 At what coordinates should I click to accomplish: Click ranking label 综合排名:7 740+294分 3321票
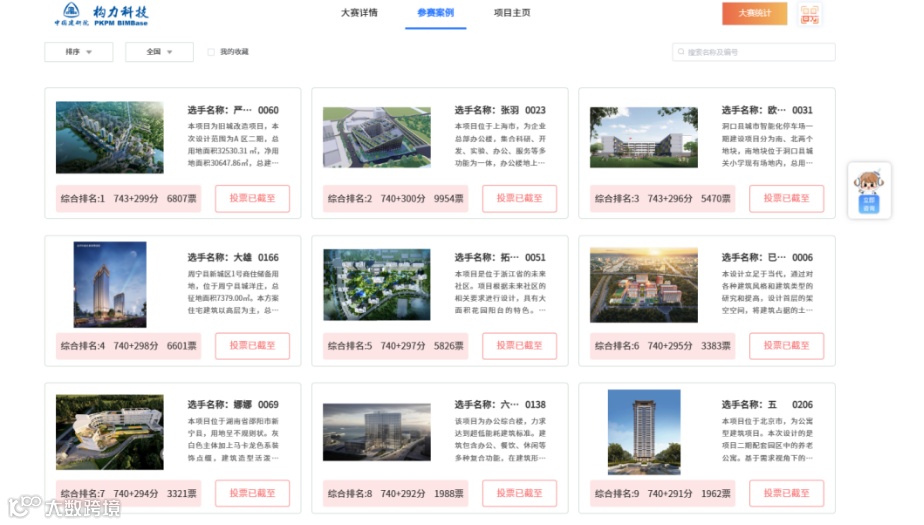(x=128, y=493)
